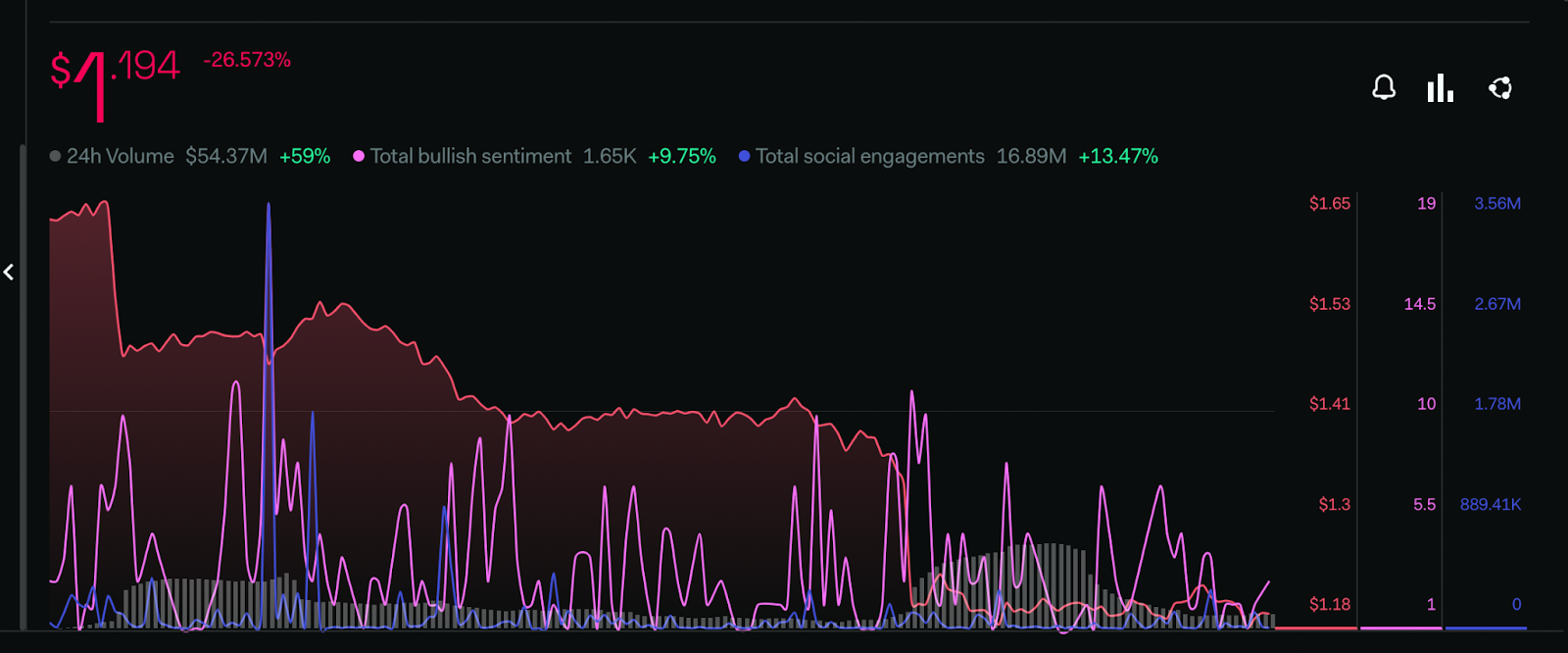
Task: Click the $54.37M volume value
Action: pos(226,156)
